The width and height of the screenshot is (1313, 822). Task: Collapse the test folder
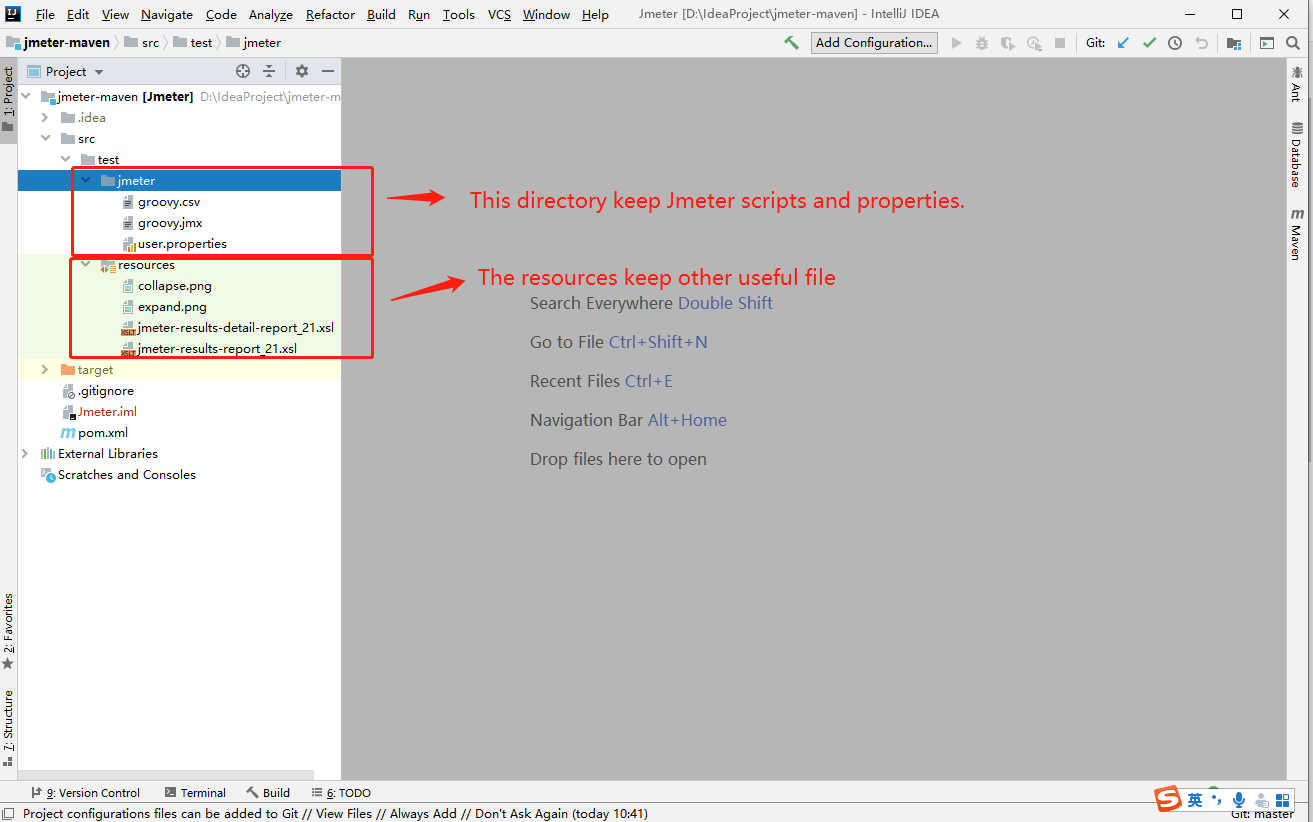(x=66, y=160)
